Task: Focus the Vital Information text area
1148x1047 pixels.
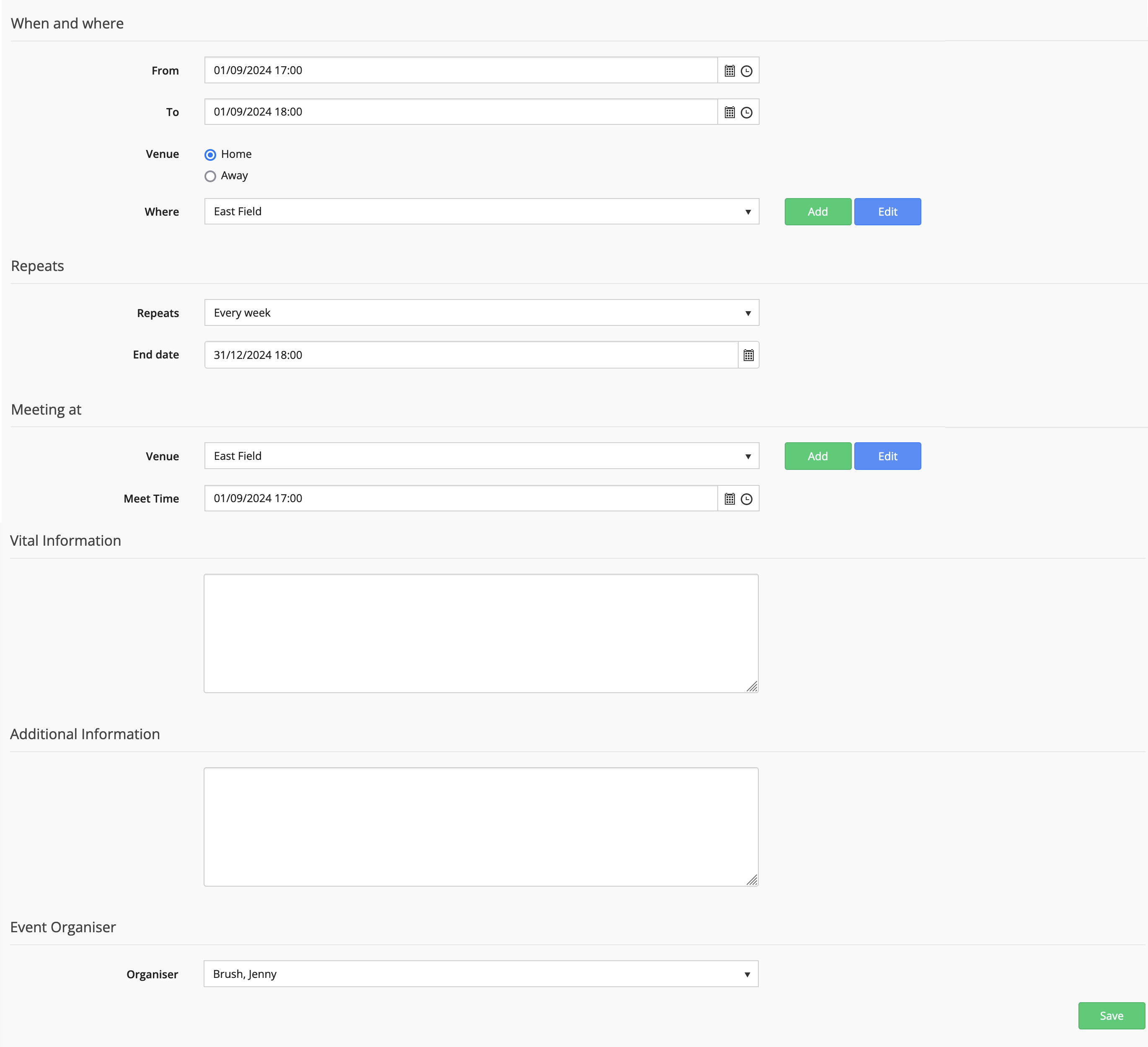Action: click(481, 633)
